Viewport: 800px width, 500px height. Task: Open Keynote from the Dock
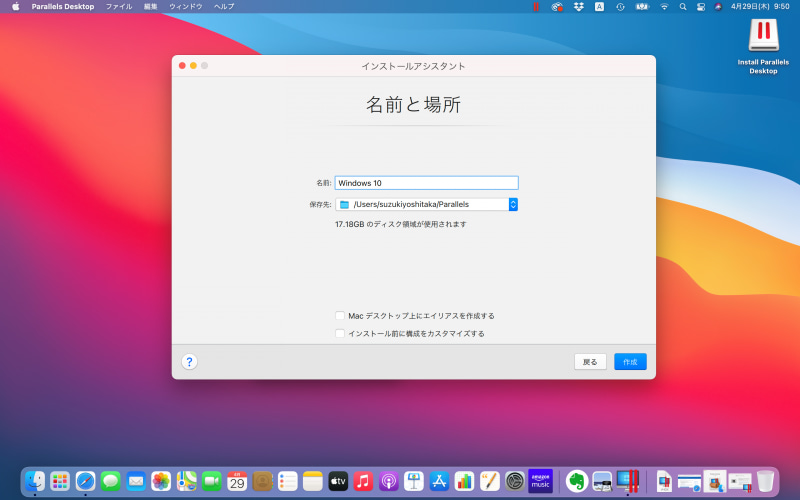[x=414, y=481]
